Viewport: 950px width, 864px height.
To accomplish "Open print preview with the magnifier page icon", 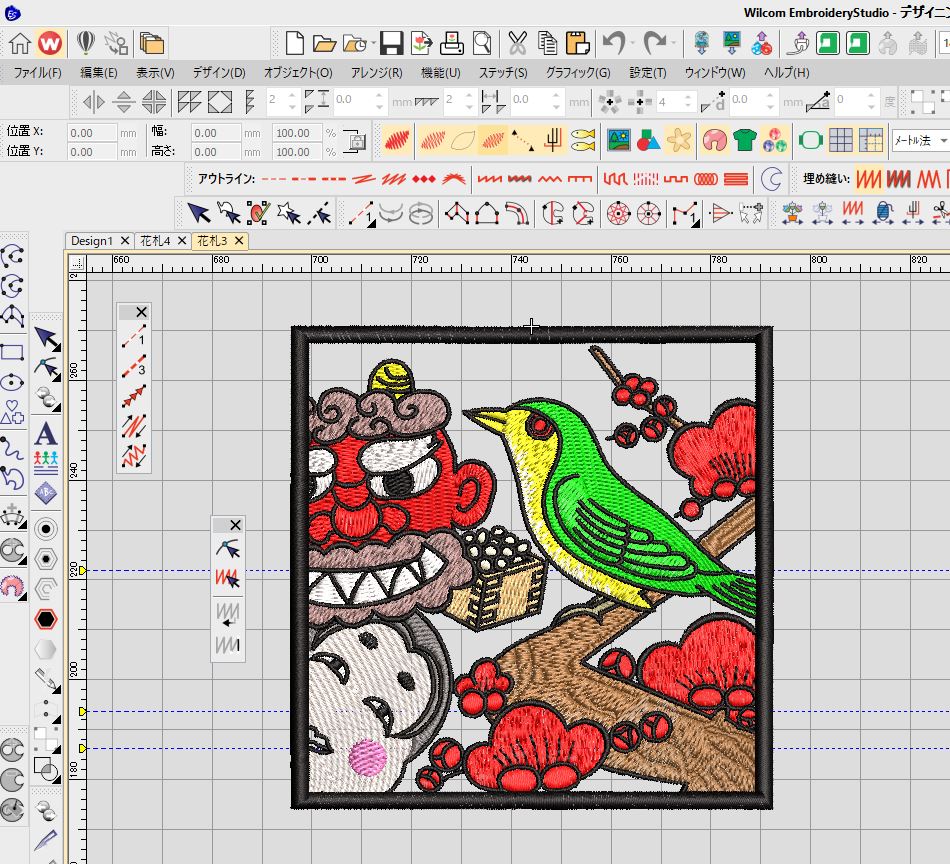I will (x=482, y=44).
